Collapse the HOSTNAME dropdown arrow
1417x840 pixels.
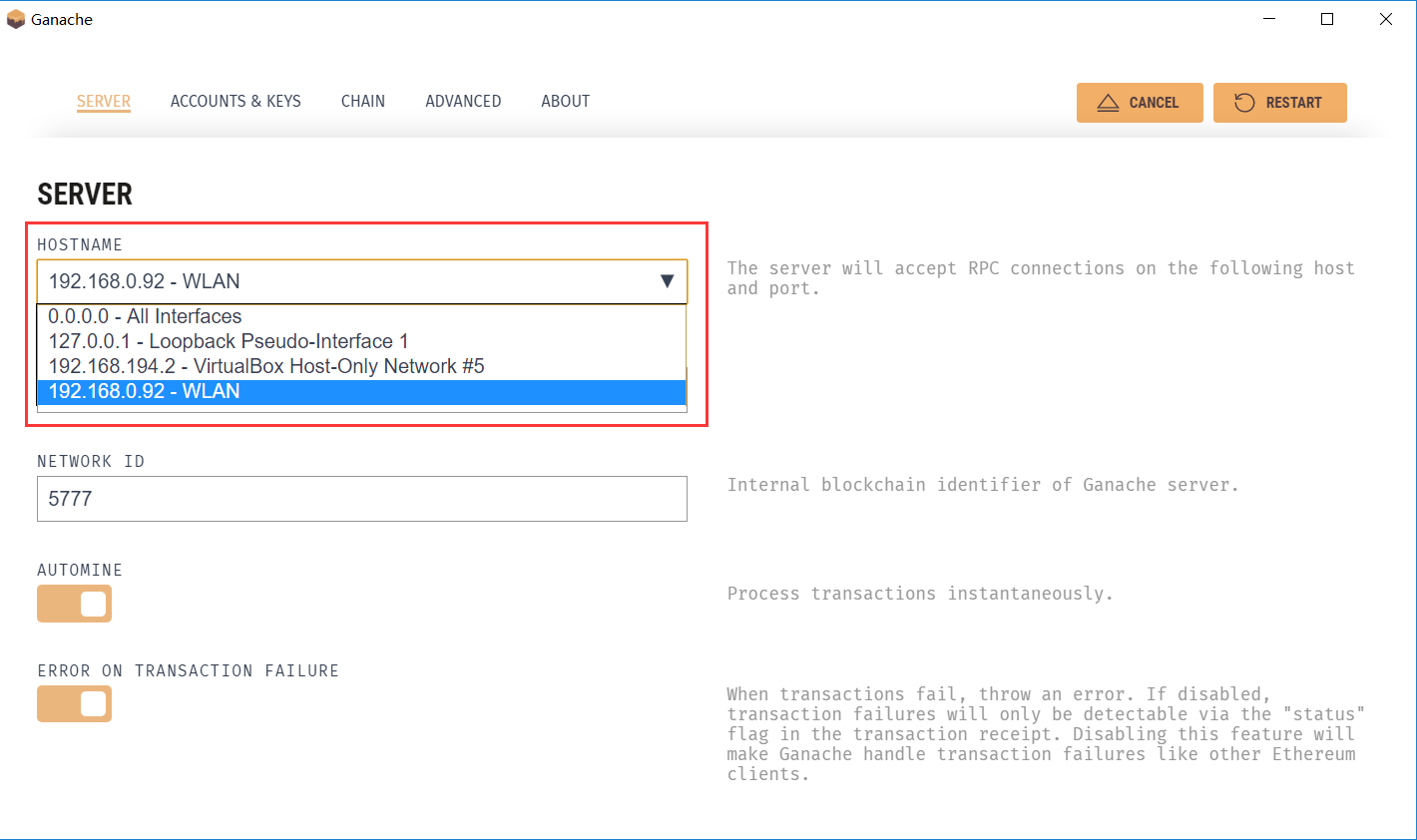(668, 281)
